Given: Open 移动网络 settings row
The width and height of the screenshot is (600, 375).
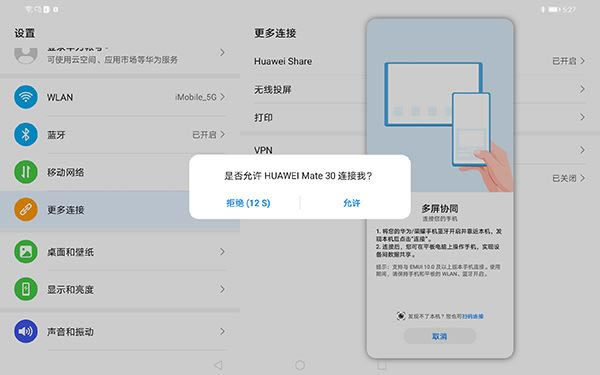Looking at the screenshot, I should (120, 172).
